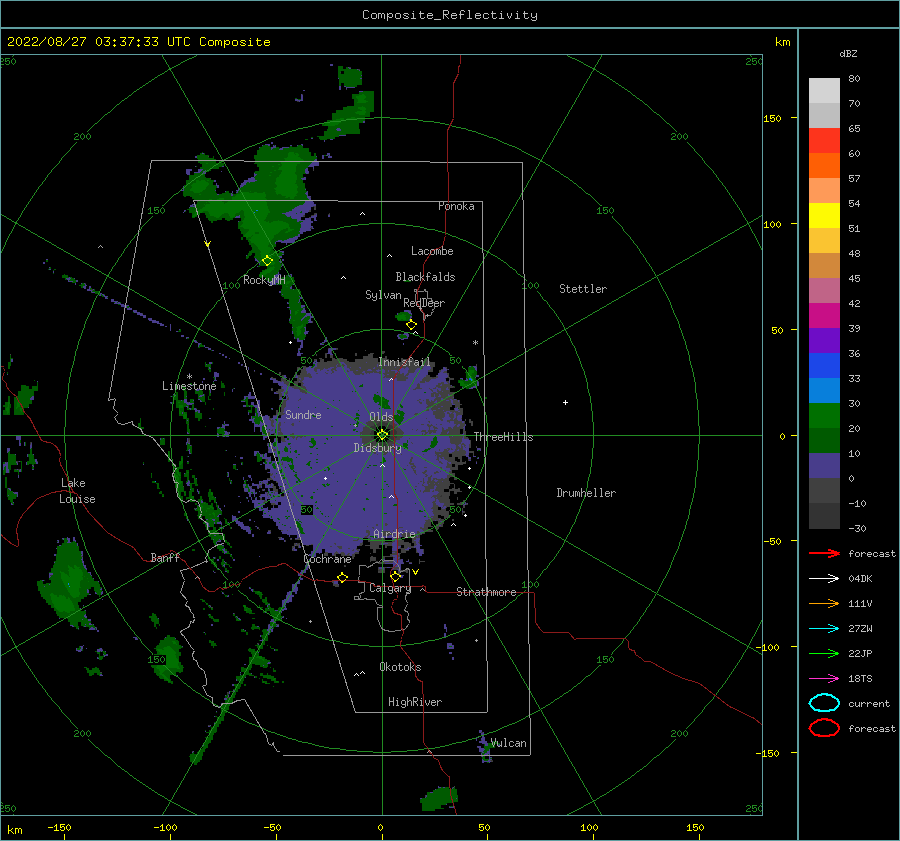This screenshot has height=841, width=900.
Task: Click the cyan 27ZW arrow in legend
Action: (824, 629)
